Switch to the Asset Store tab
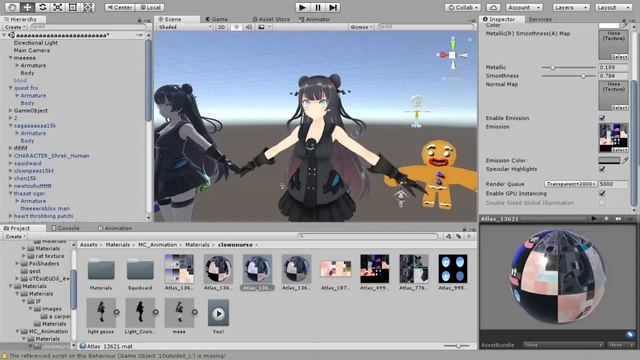 click(271, 19)
